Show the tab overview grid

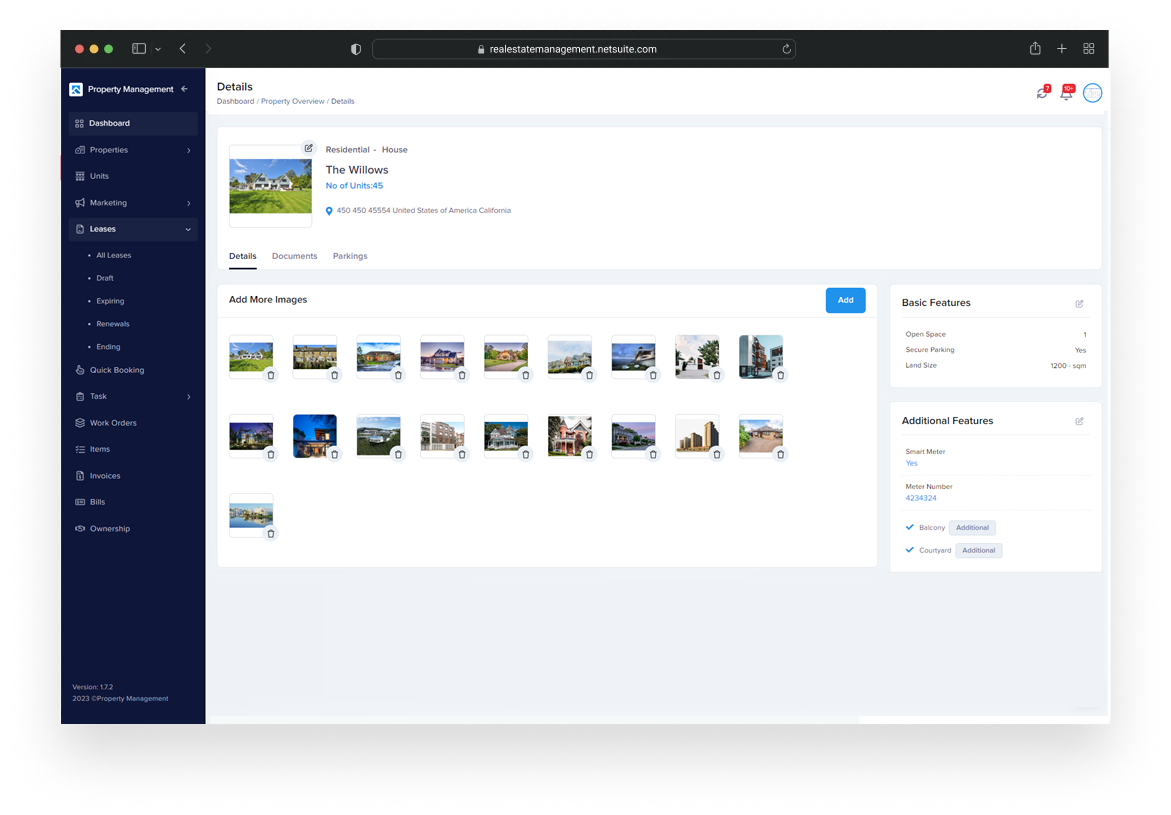point(1089,49)
